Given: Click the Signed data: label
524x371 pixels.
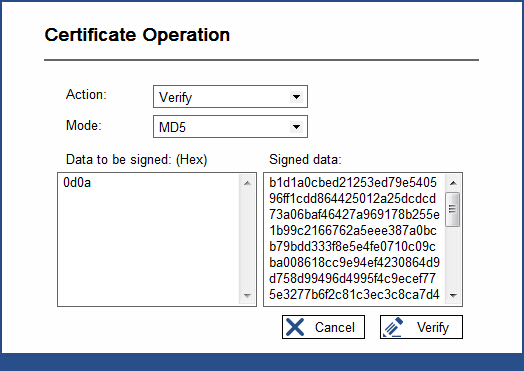Looking at the screenshot, I should (305, 159).
